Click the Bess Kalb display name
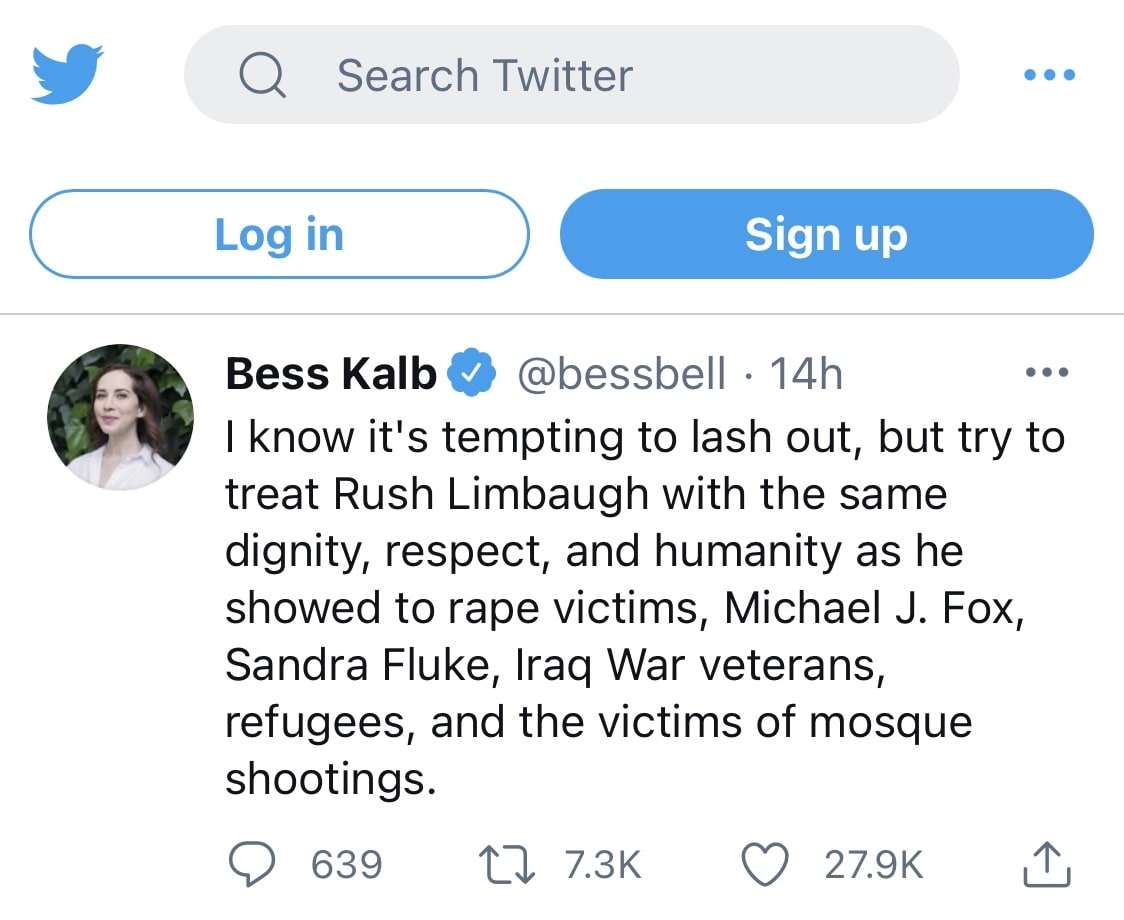The height and width of the screenshot is (920, 1124). 331,375
